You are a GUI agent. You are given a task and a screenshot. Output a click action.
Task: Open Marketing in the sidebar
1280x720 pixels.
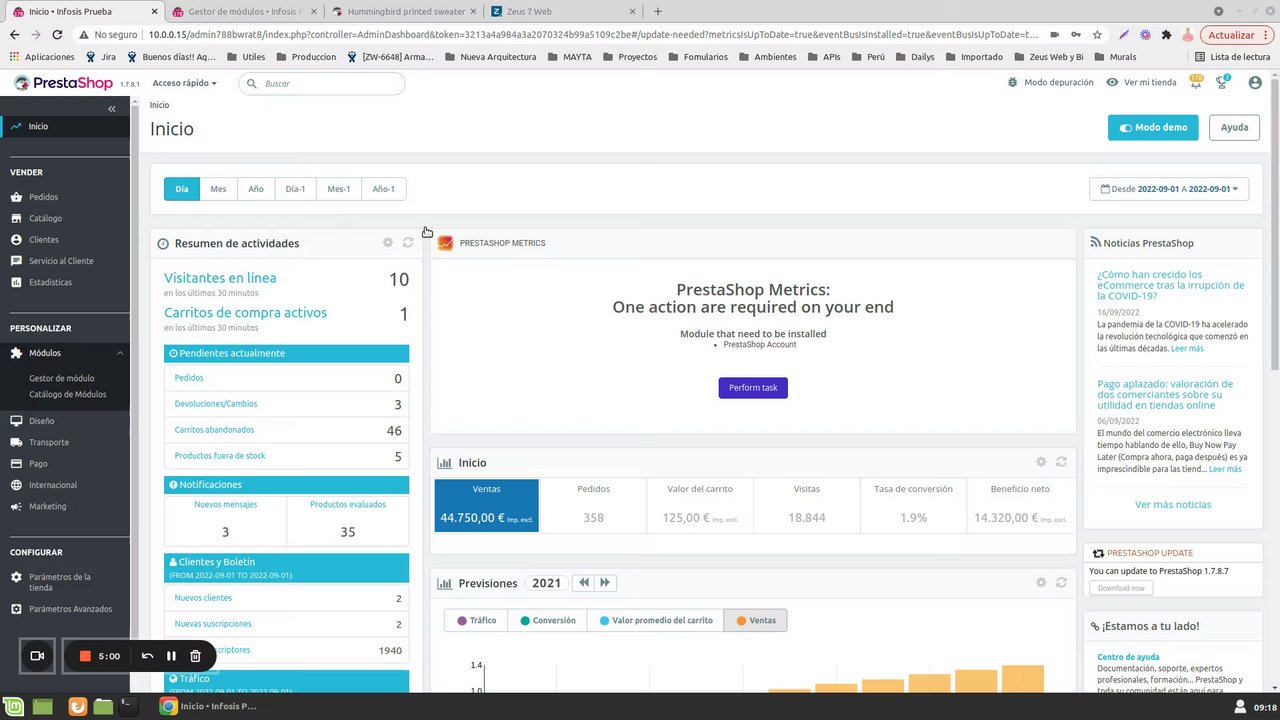click(47, 506)
